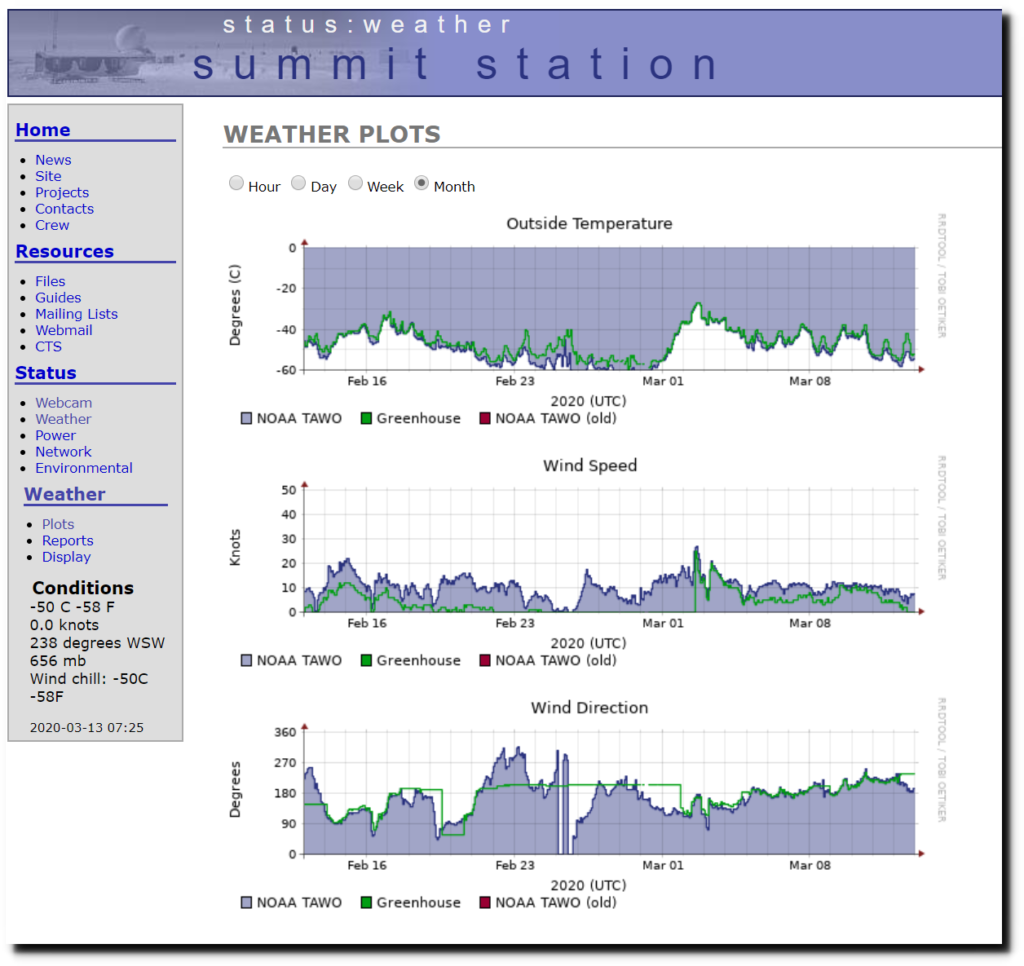Viewport: 1024px width, 966px height.
Task: Open the Reports link under Weather
Action: tap(67, 540)
